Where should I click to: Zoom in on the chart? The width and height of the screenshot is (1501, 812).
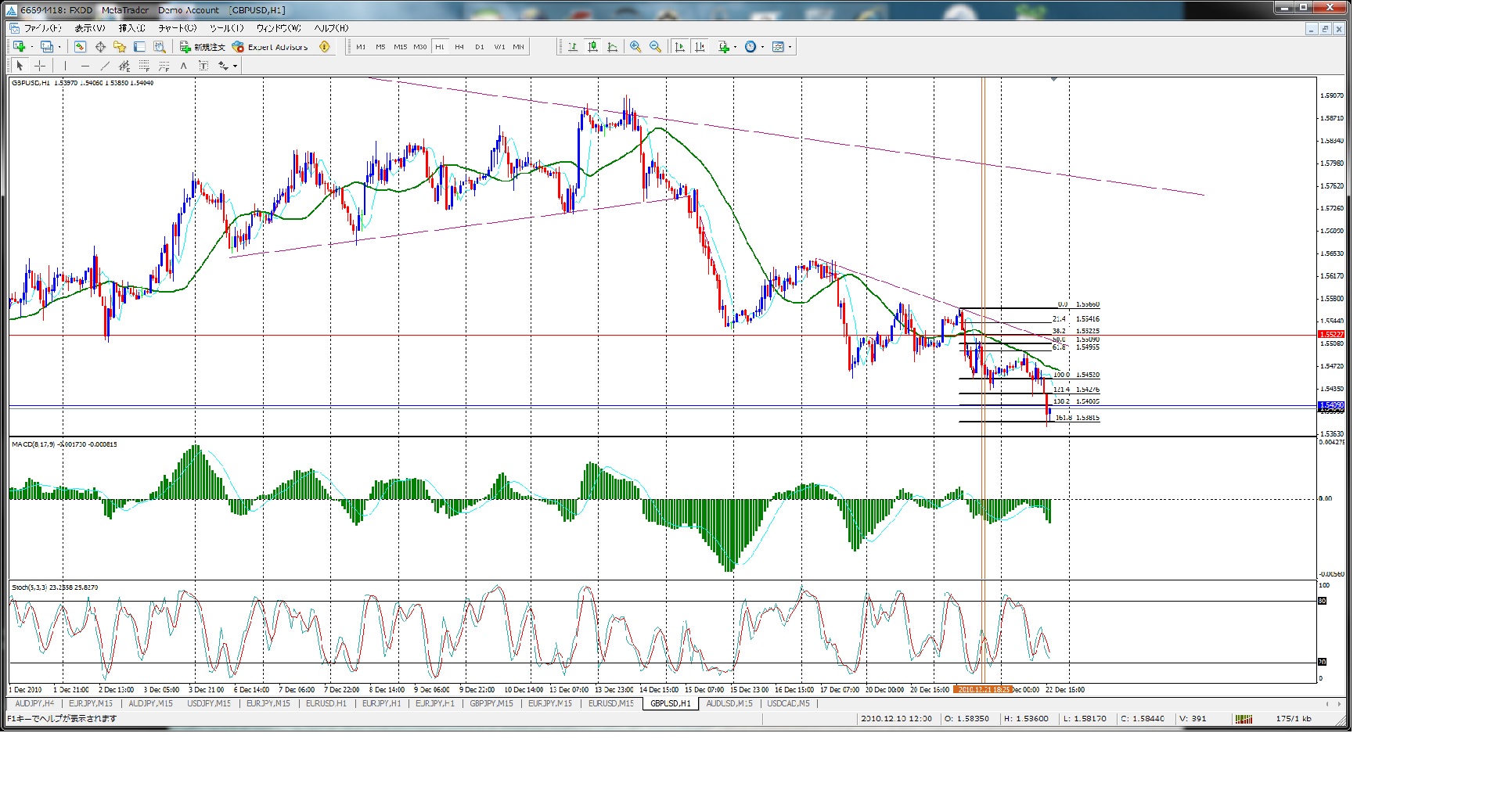pyautogui.click(x=635, y=47)
